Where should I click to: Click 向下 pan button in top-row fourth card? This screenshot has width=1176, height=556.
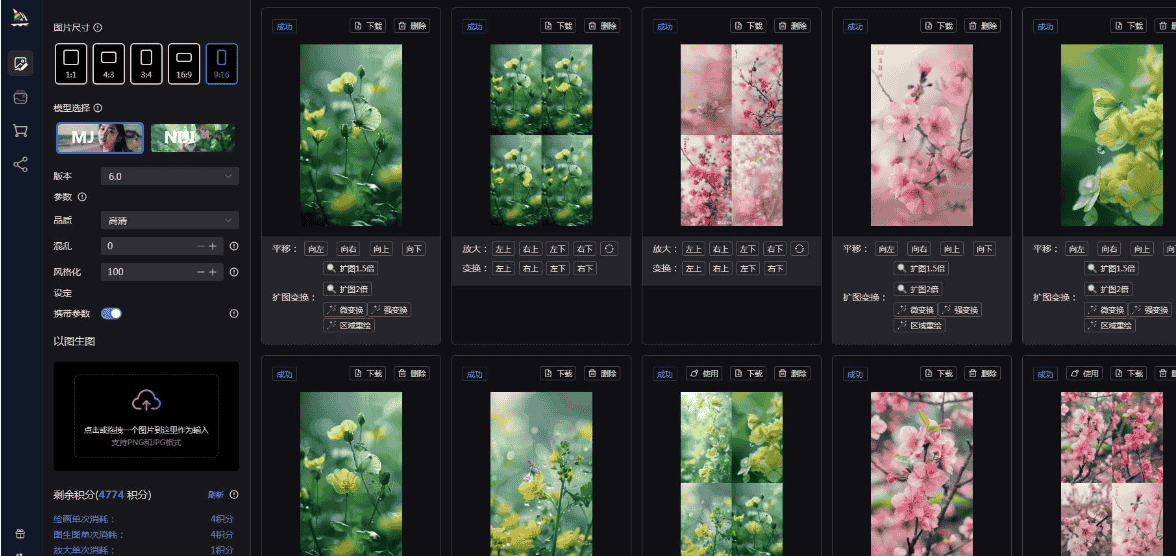(984, 248)
